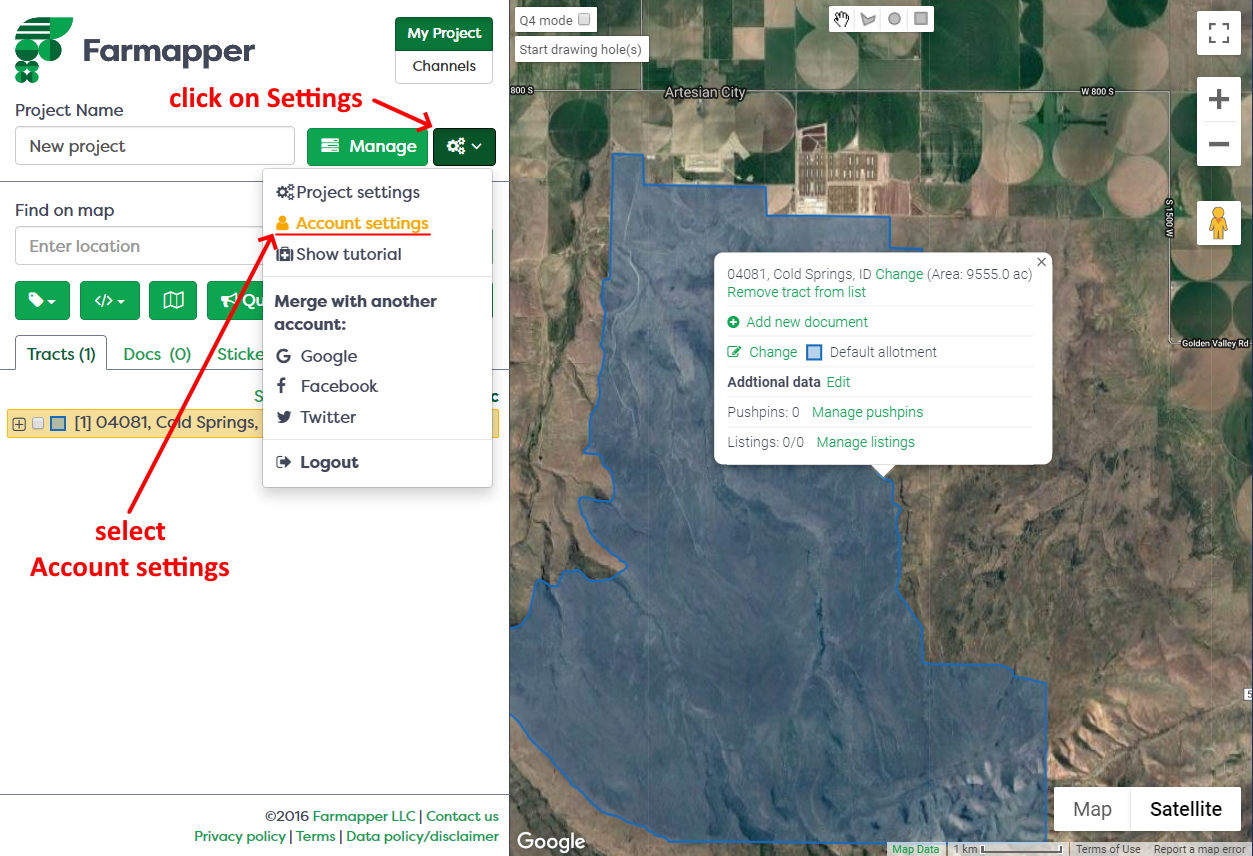
Task: Log out via the Logout entry
Action: tap(317, 462)
